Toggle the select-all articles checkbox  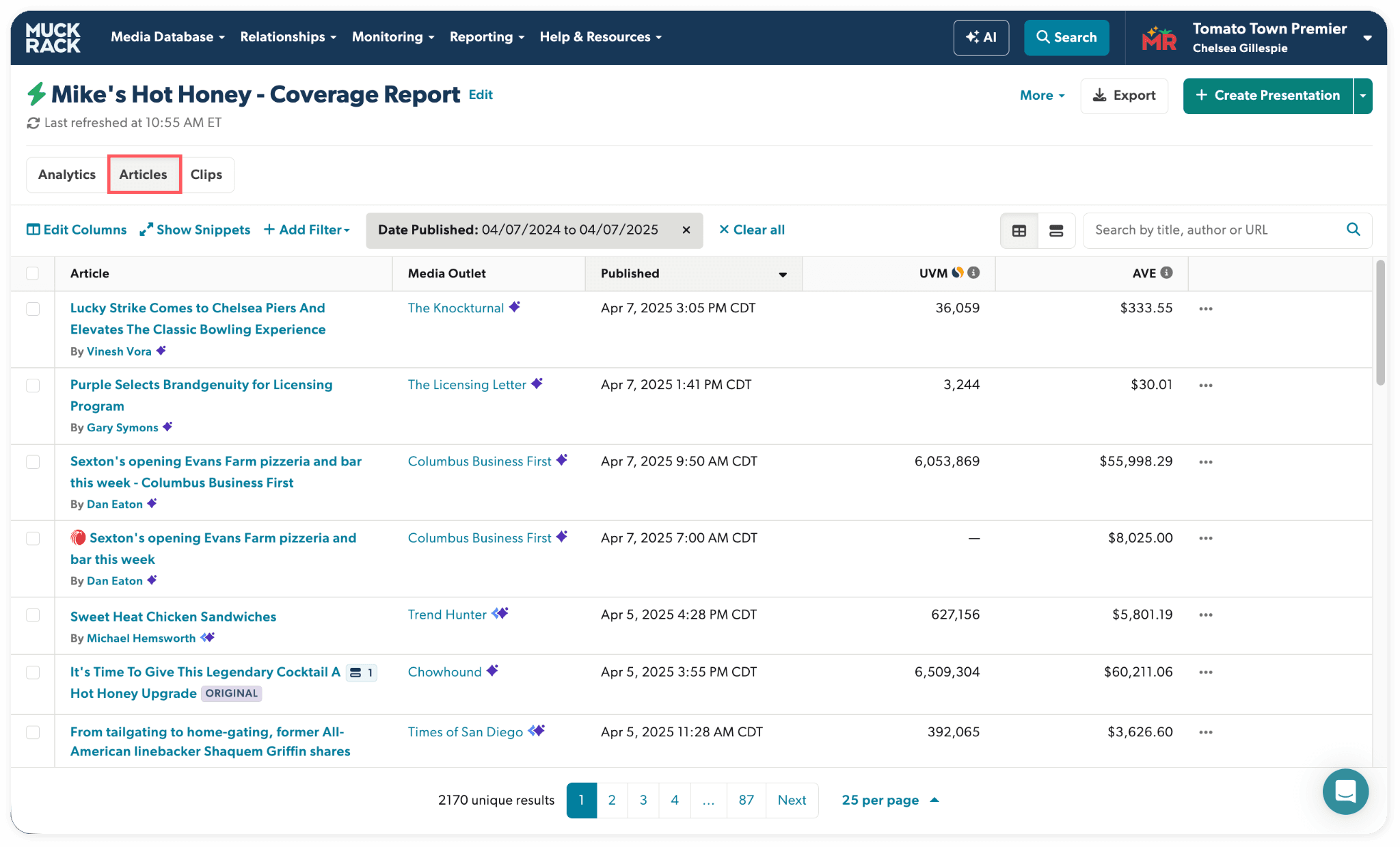pos(33,273)
